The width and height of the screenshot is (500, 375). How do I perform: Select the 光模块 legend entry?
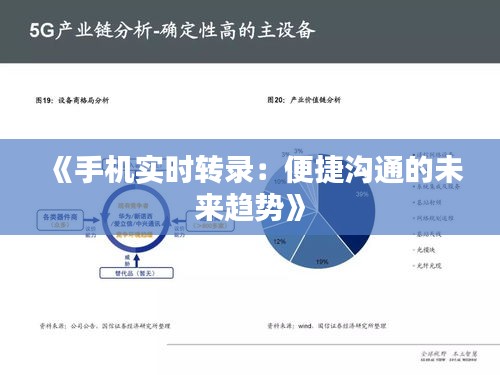(424, 250)
